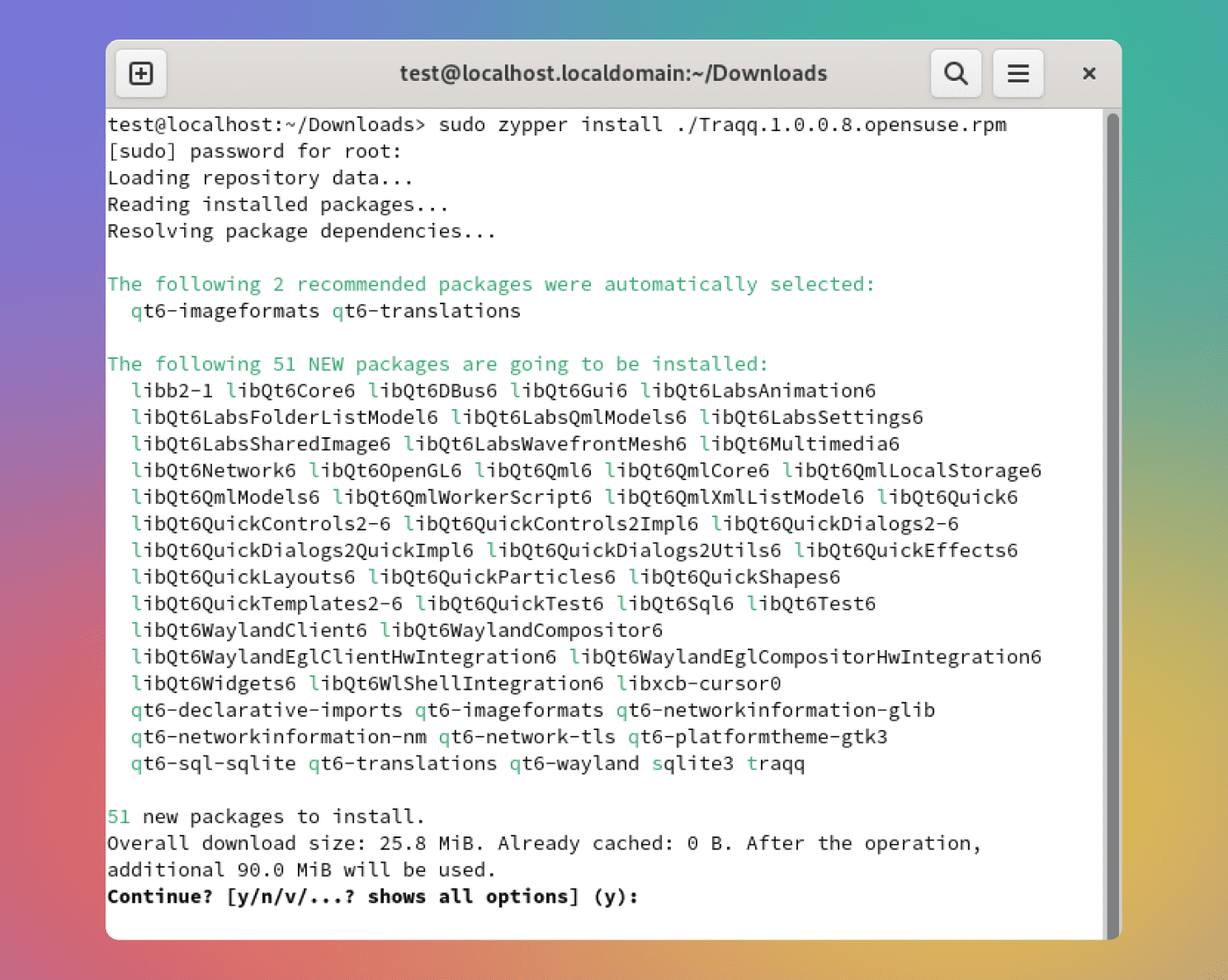Click the package name sqlite3
Image resolution: width=1228 pixels, height=980 pixels.
[693, 764]
